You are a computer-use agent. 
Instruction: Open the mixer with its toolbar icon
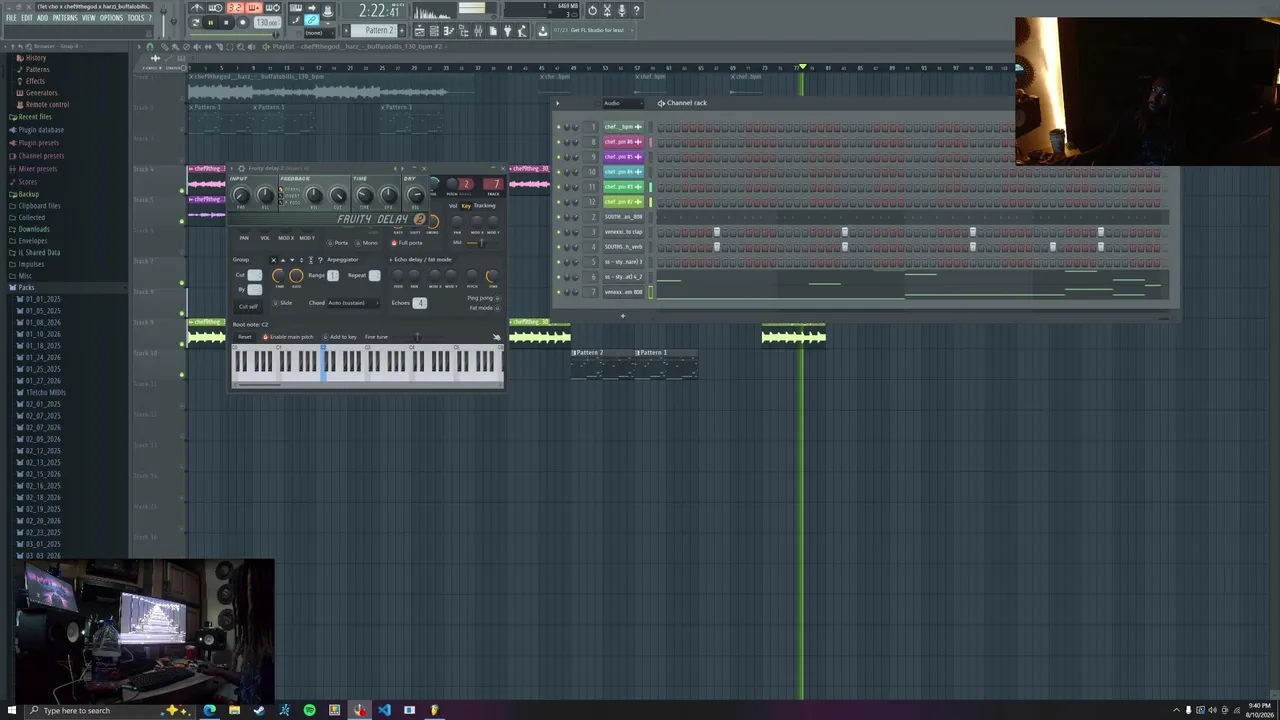[x=478, y=30]
